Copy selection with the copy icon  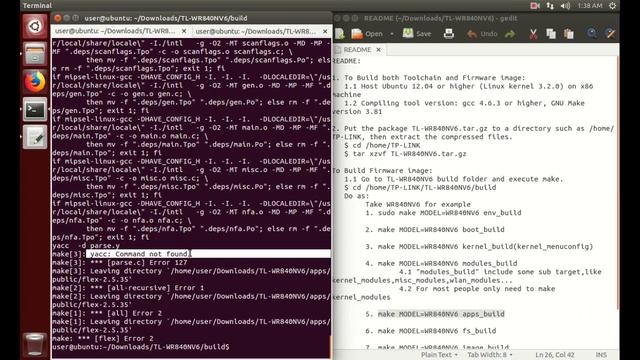pyautogui.click(x=551, y=34)
